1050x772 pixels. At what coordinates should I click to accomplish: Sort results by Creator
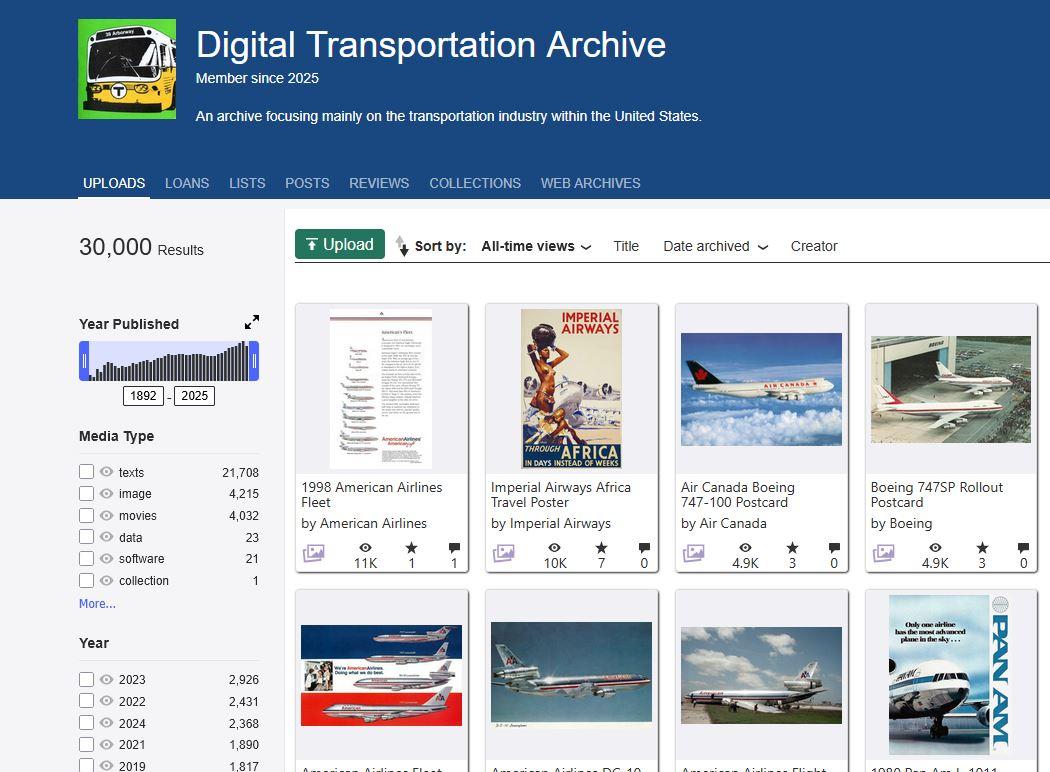(814, 246)
